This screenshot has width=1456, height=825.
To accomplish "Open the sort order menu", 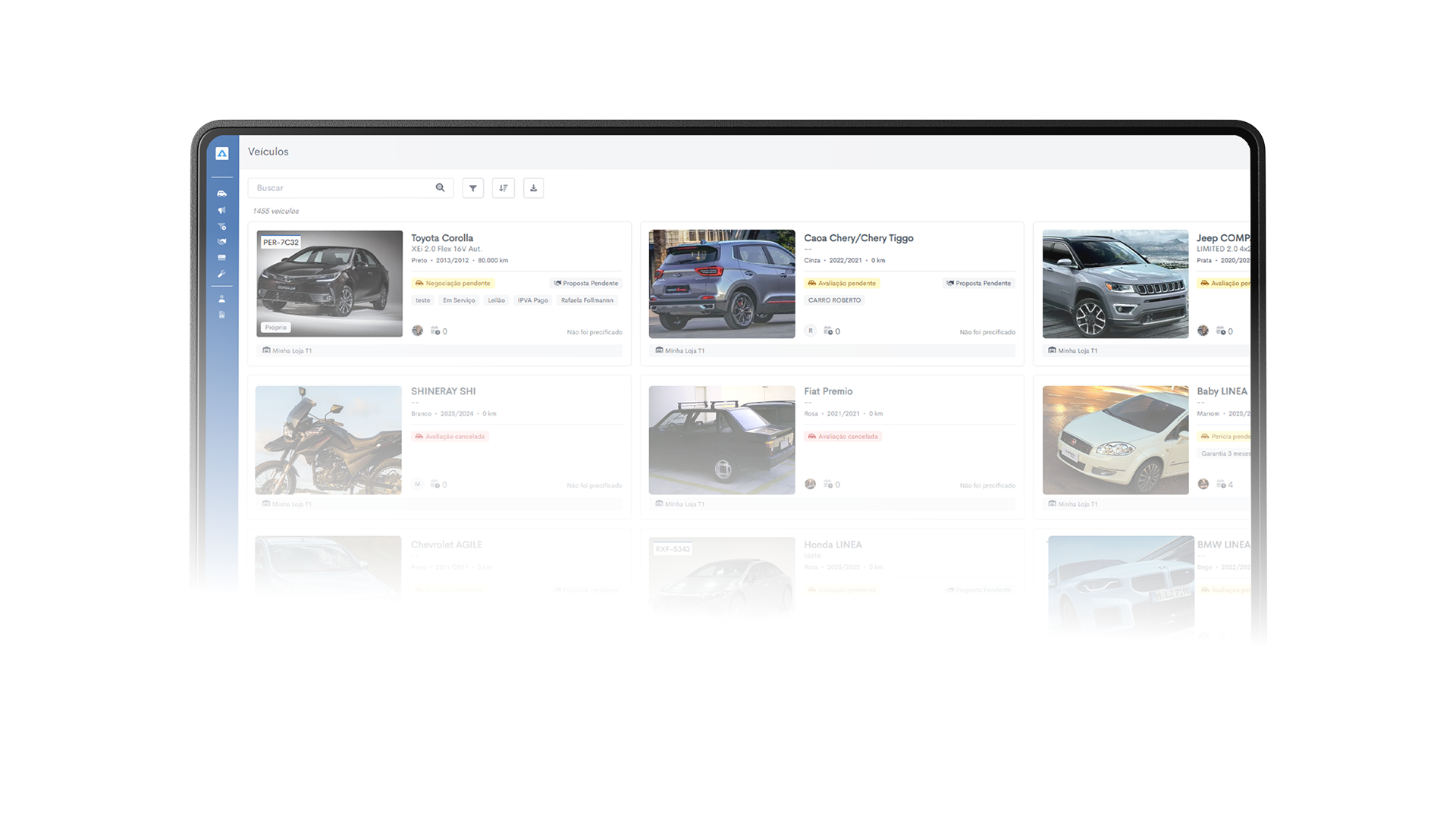I will tap(503, 188).
